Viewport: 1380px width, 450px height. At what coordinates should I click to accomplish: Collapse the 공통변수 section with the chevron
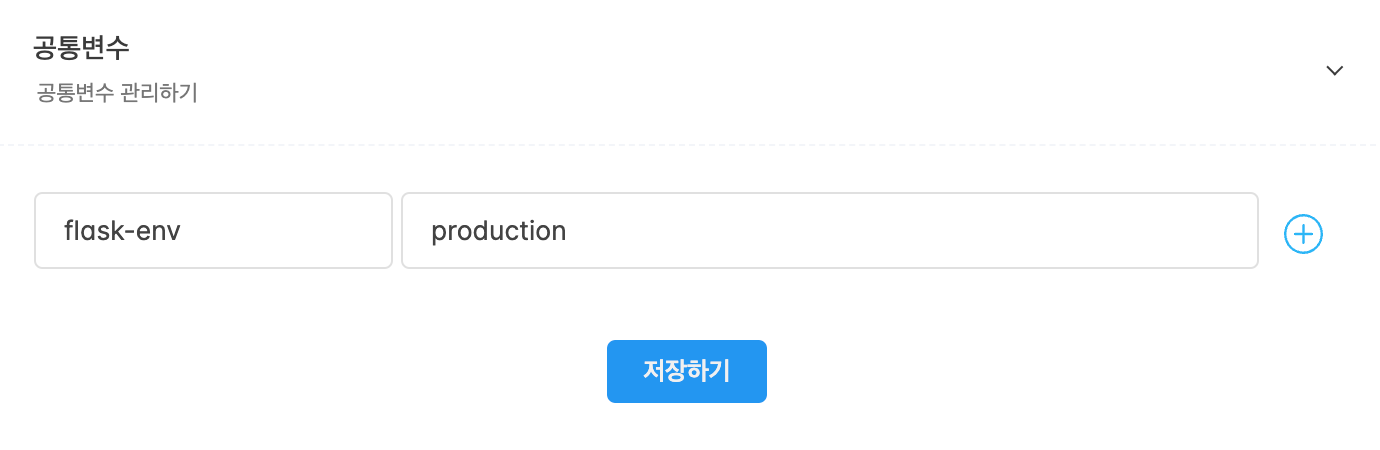(x=1334, y=71)
